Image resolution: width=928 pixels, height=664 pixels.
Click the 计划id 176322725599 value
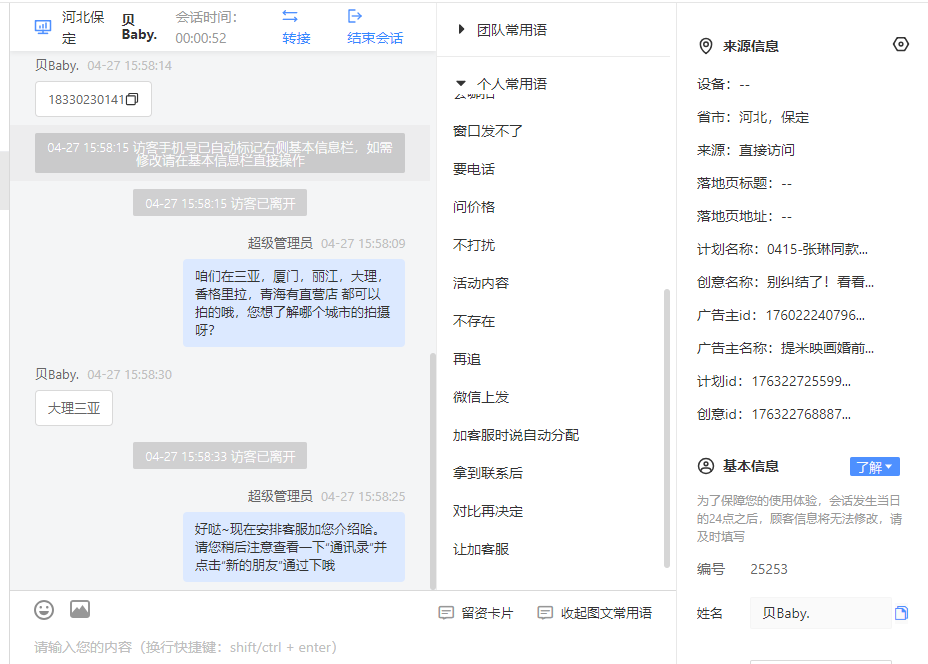801,382
